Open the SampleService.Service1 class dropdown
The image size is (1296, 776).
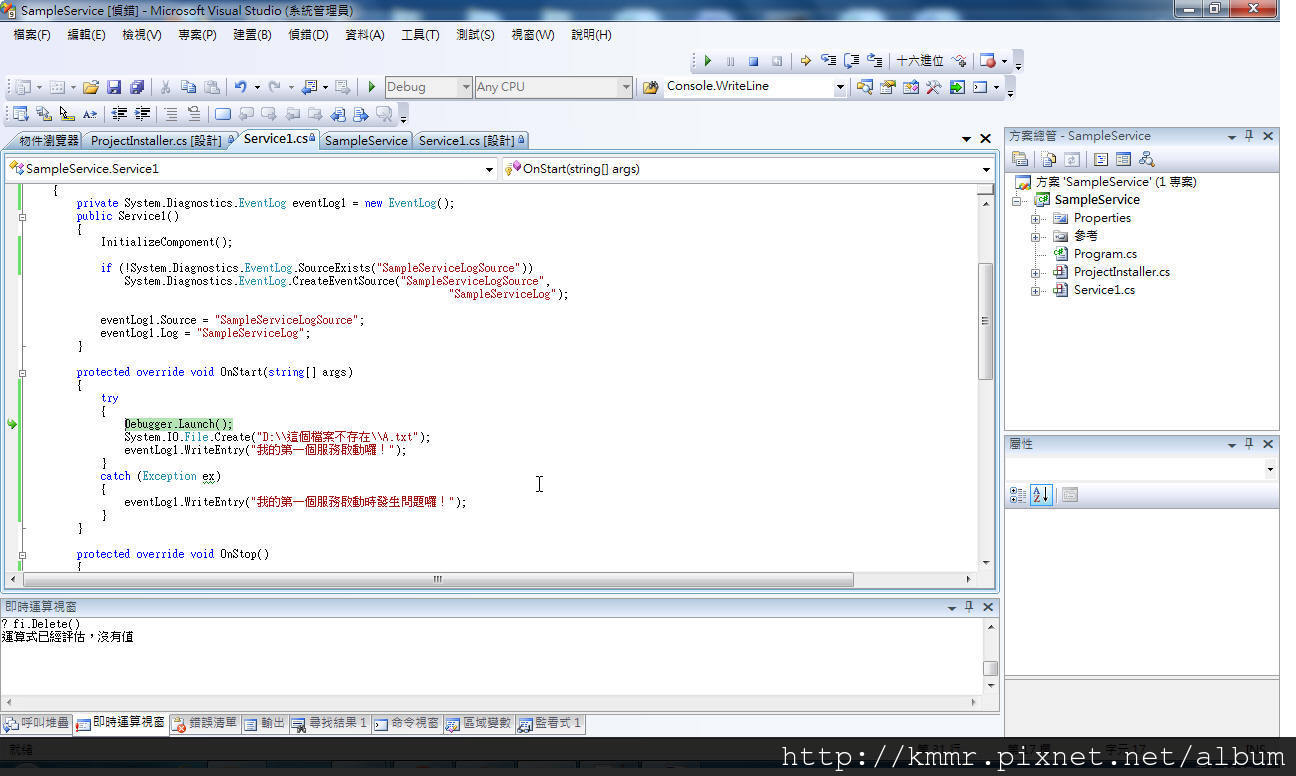[x=489, y=170]
